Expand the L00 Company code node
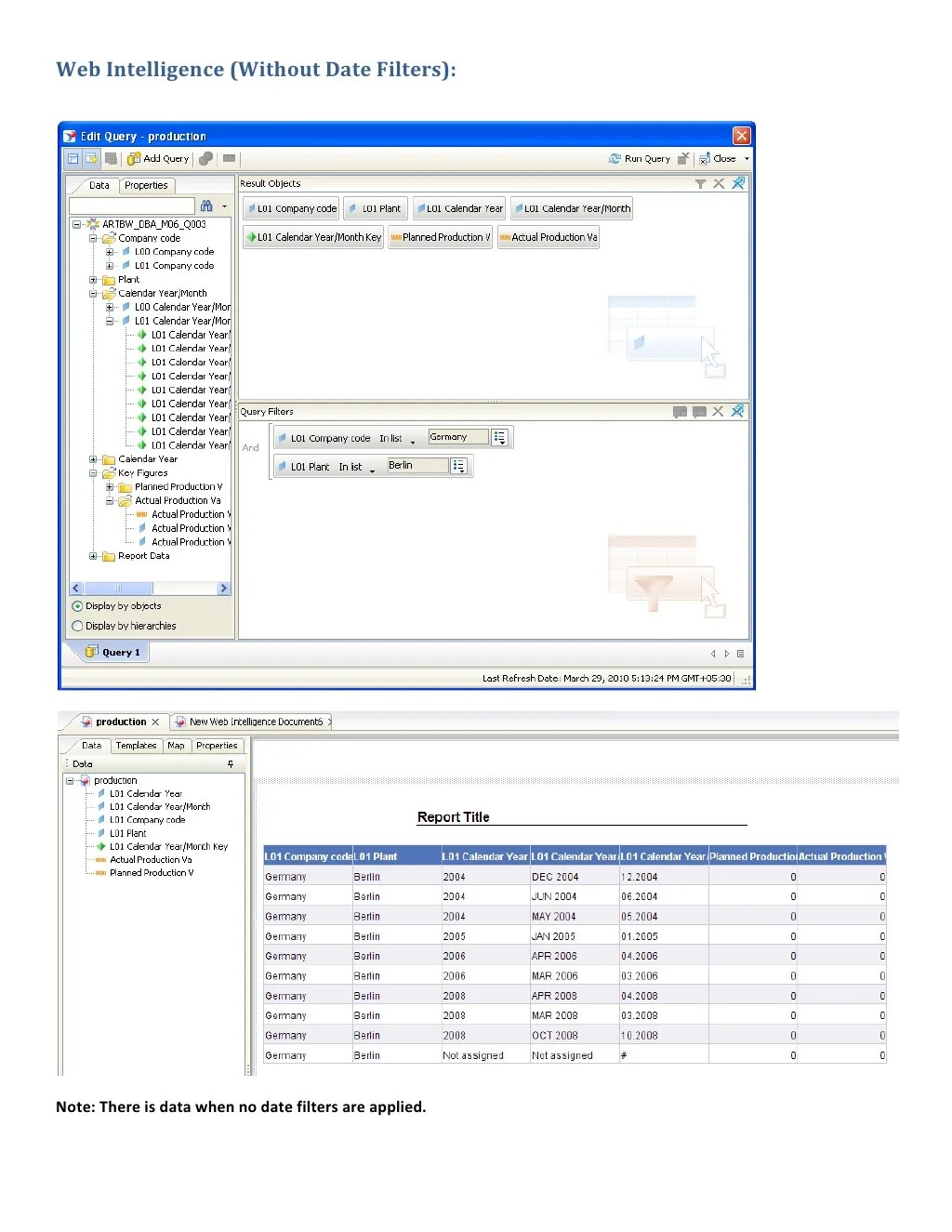Screen dimensions: 952x1232 tap(112, 252)
